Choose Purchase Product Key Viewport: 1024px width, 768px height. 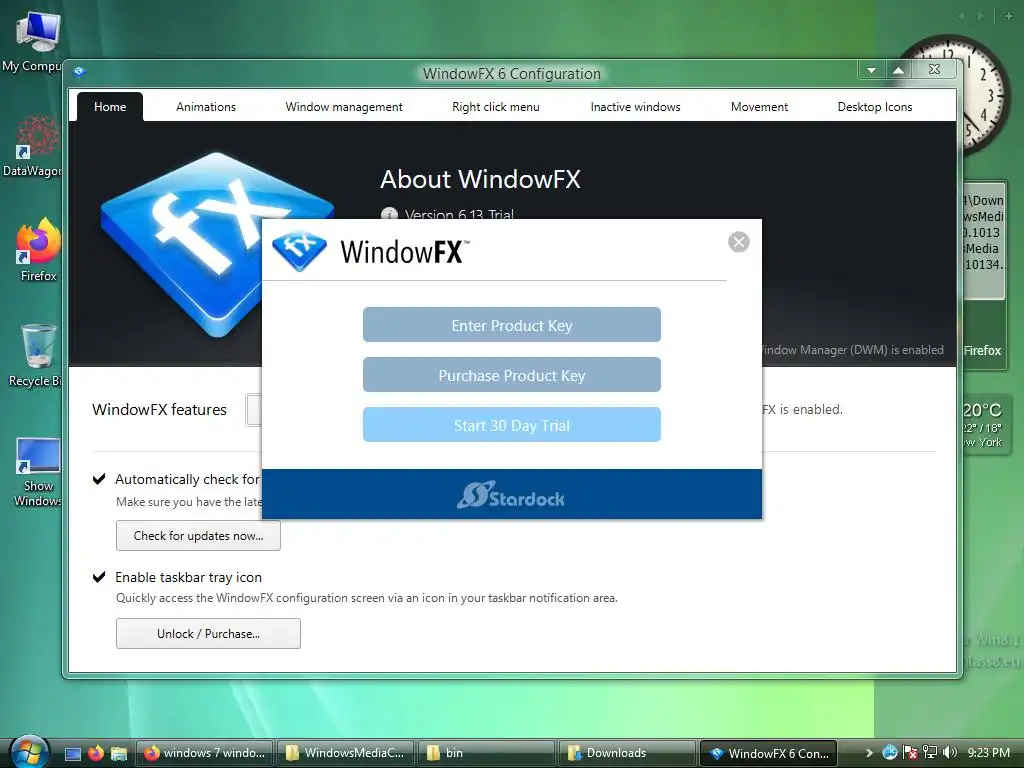[x=511, y=375]
